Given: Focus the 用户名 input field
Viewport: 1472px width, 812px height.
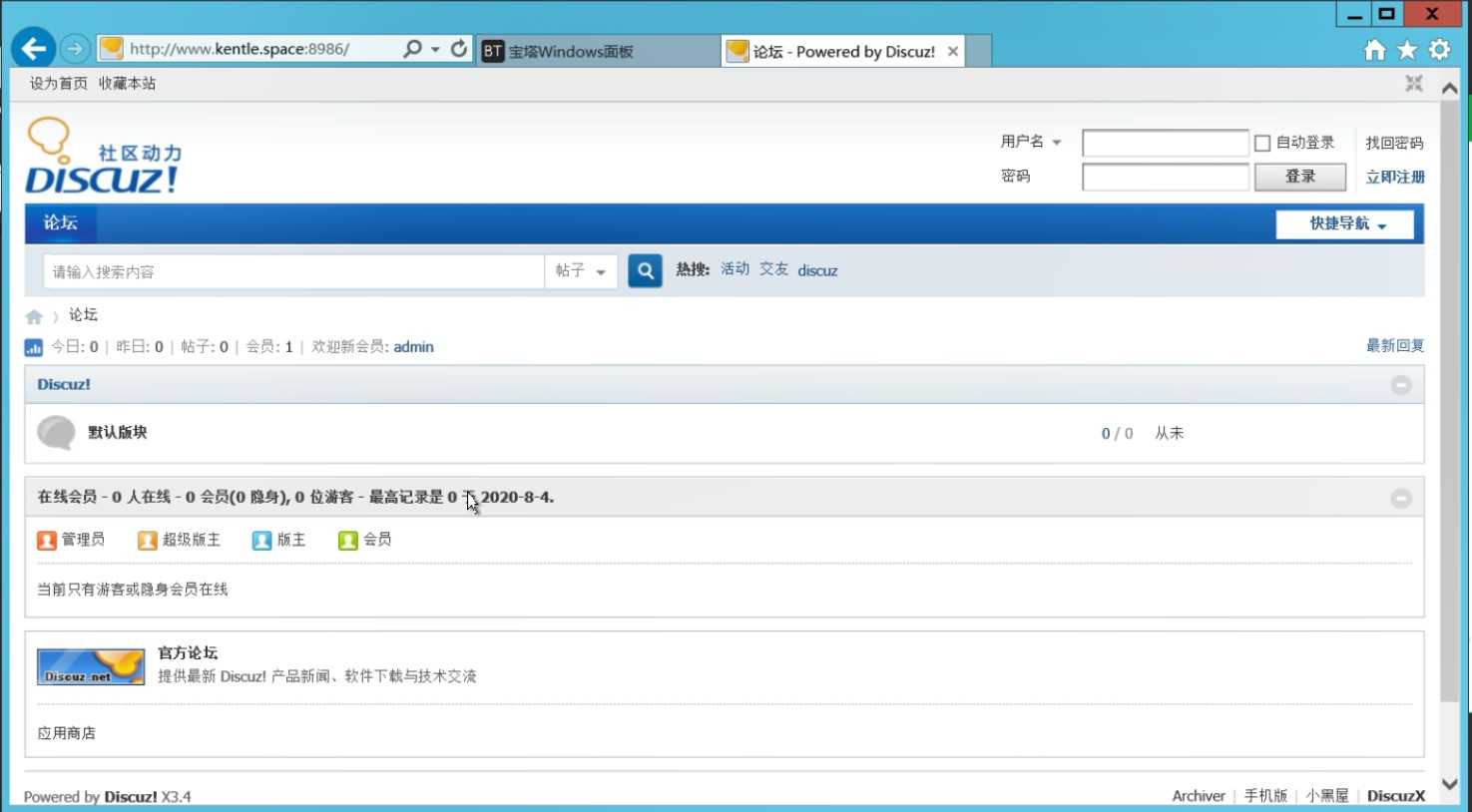Looking at the screenshot, I should coord(1166,143).
